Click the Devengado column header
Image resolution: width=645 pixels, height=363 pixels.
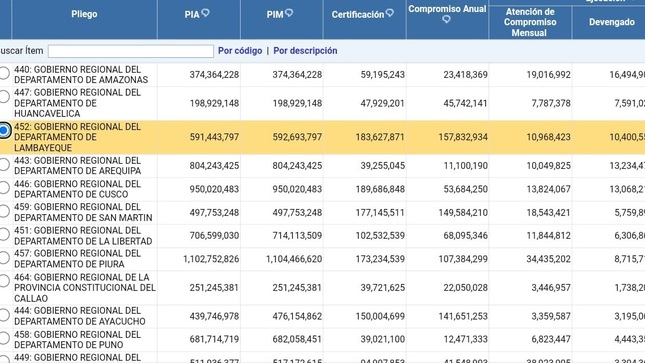611,22
